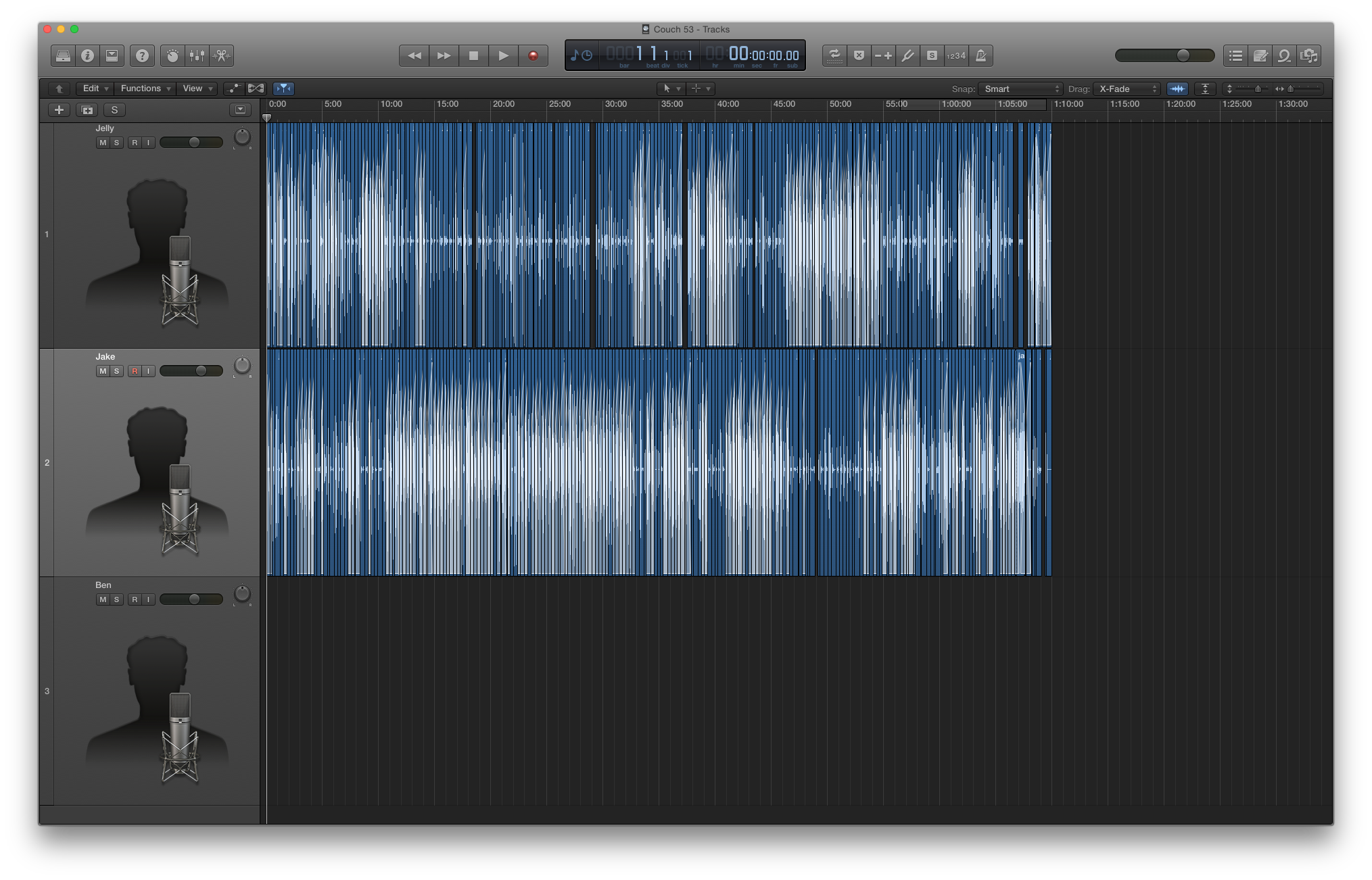Open the Library panel
The width and height of the screenshot is (1372, 880).
(x=63, y=55)
